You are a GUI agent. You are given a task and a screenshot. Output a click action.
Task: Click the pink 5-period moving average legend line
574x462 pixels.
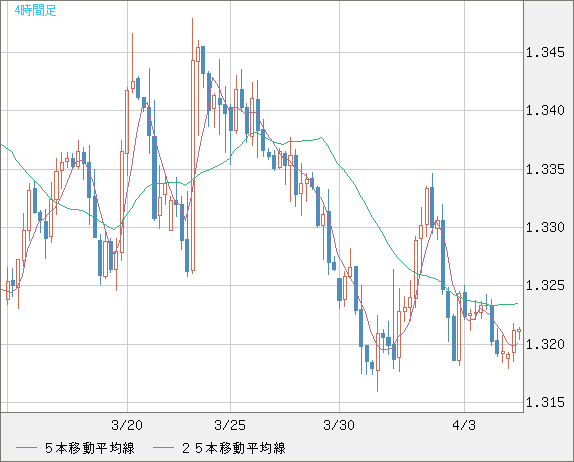[x=26, y=448]
